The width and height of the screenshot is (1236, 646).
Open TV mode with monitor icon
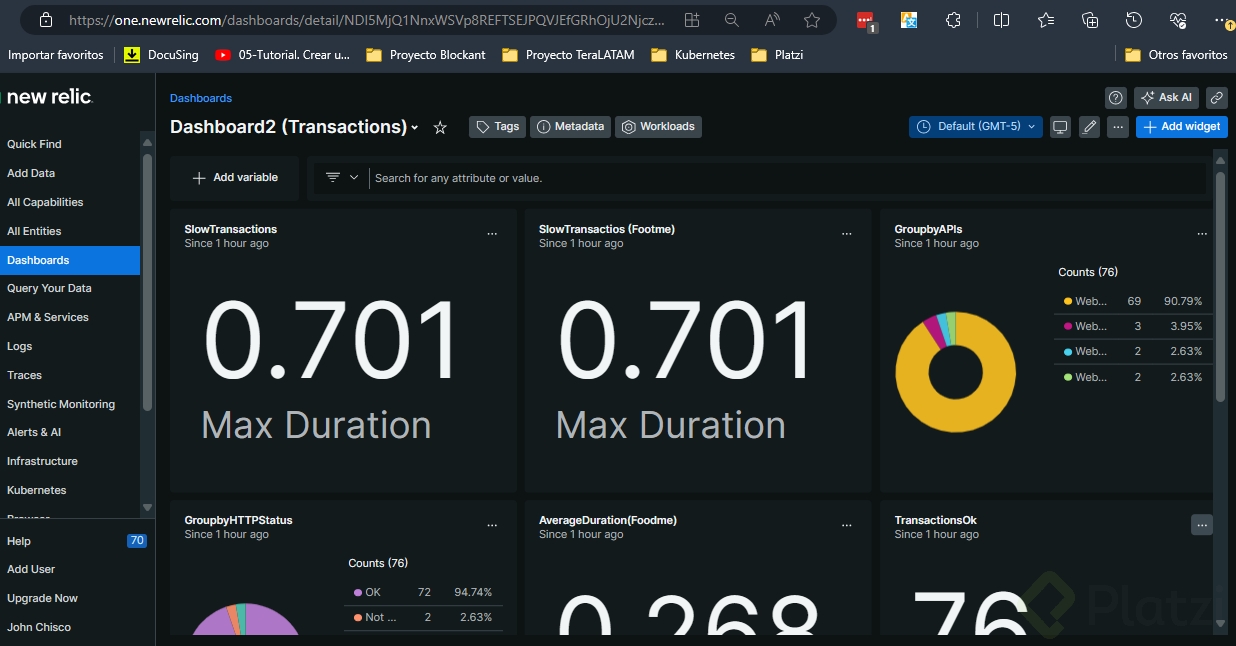1060,127
